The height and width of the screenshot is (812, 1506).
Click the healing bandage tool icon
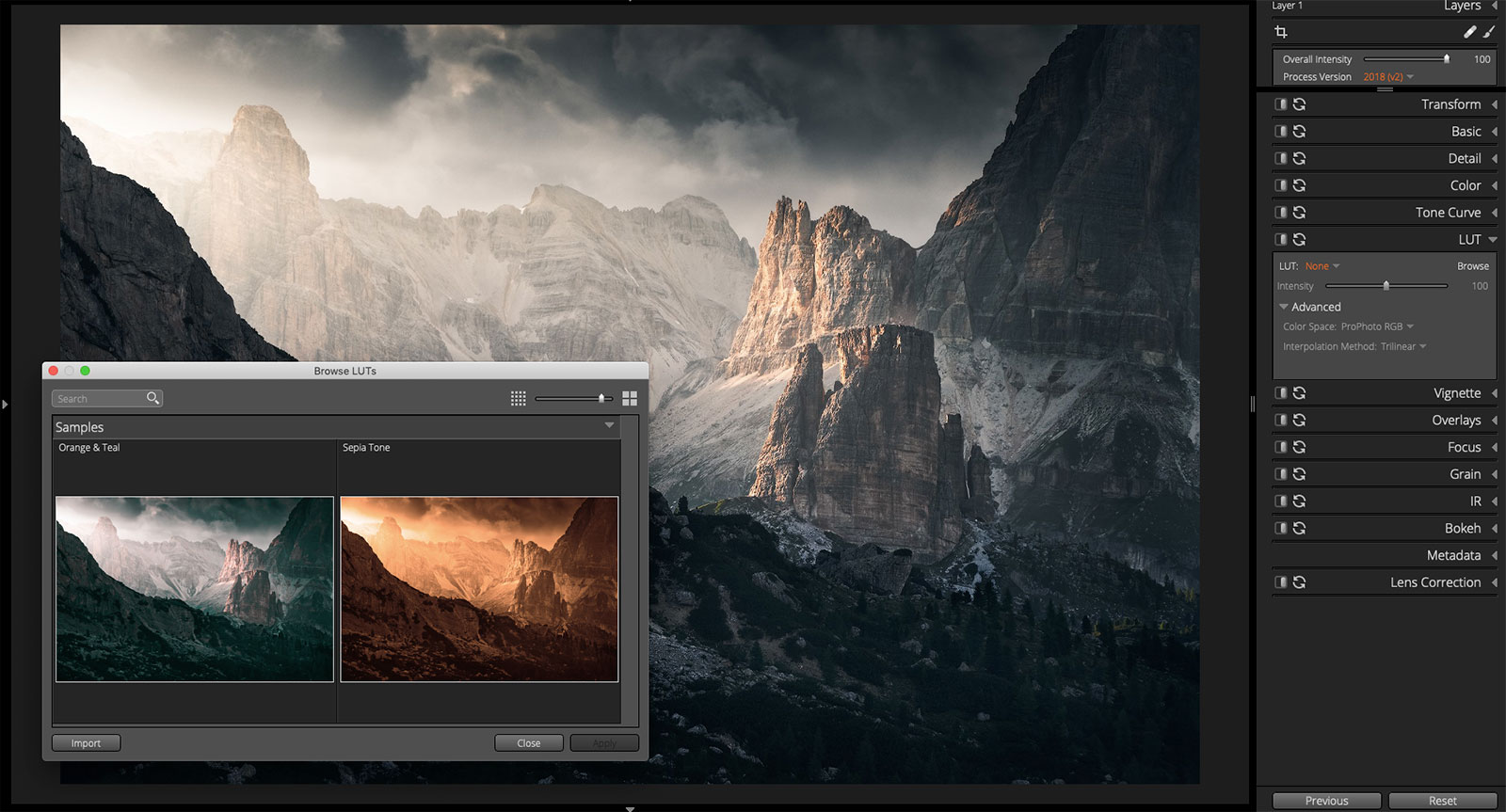tap(1469, 32)
